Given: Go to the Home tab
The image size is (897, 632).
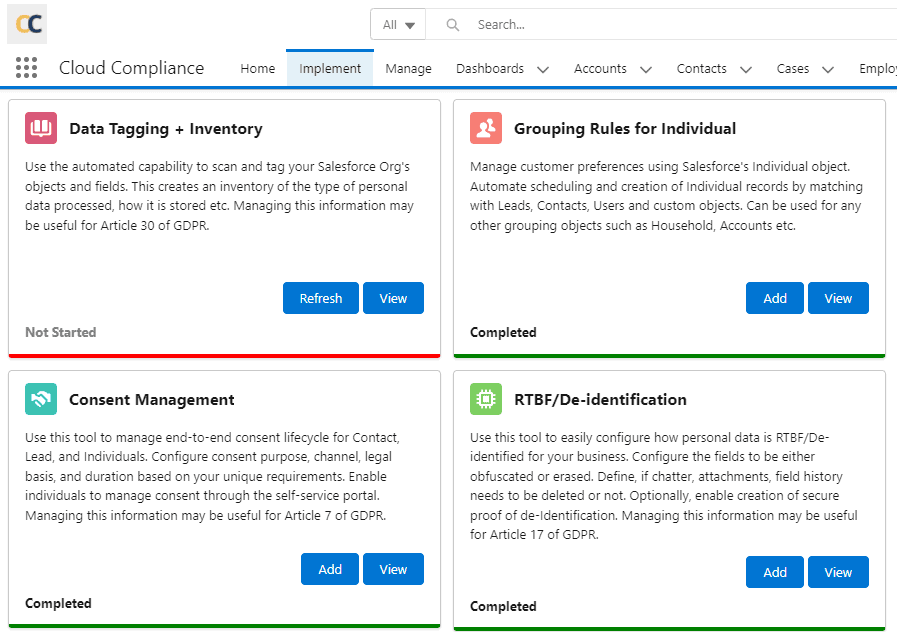Looking at the screenshot, I should click(x=257, y=69).
